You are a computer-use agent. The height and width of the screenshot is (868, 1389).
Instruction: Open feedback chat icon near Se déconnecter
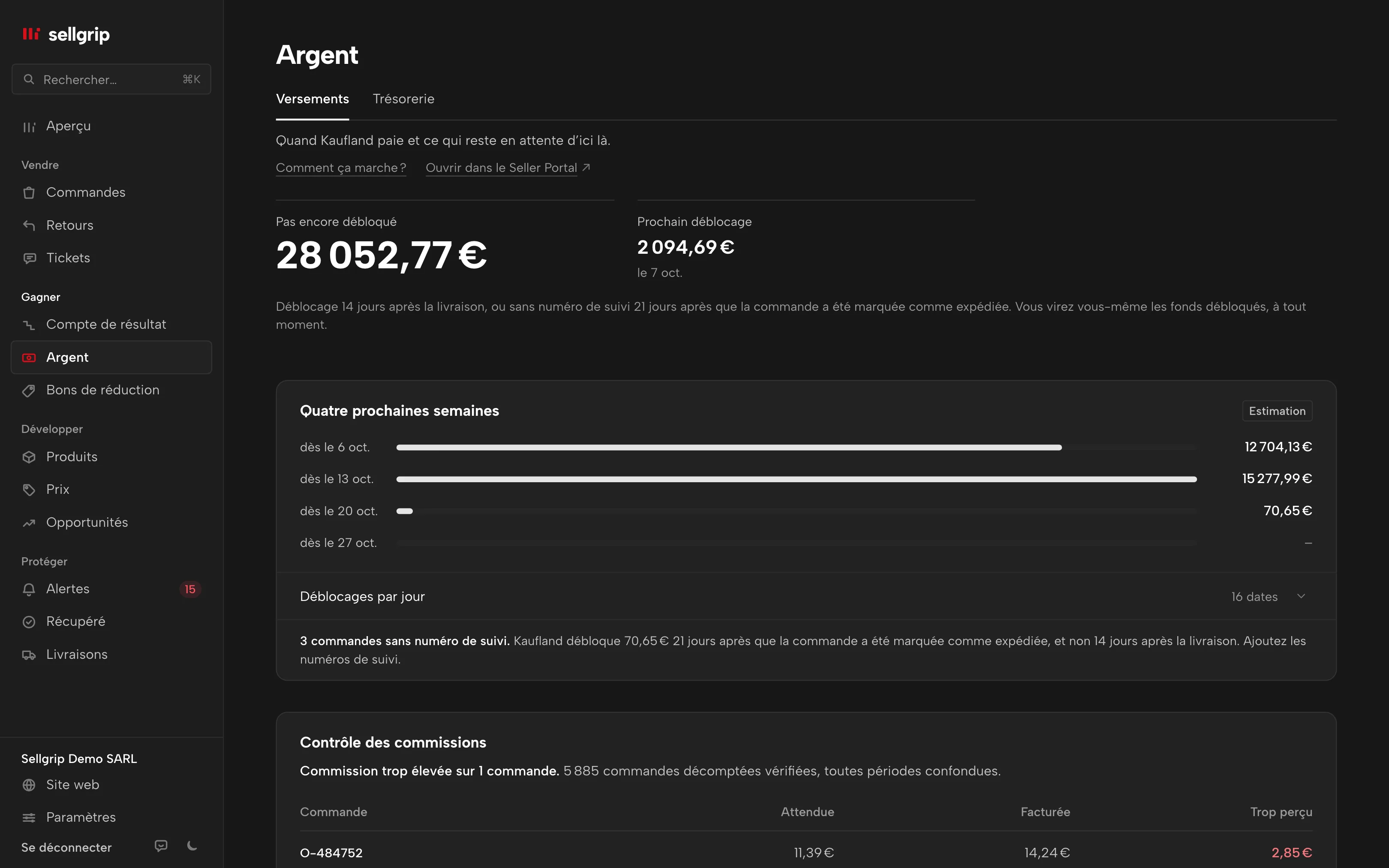[x=161, y=846]
